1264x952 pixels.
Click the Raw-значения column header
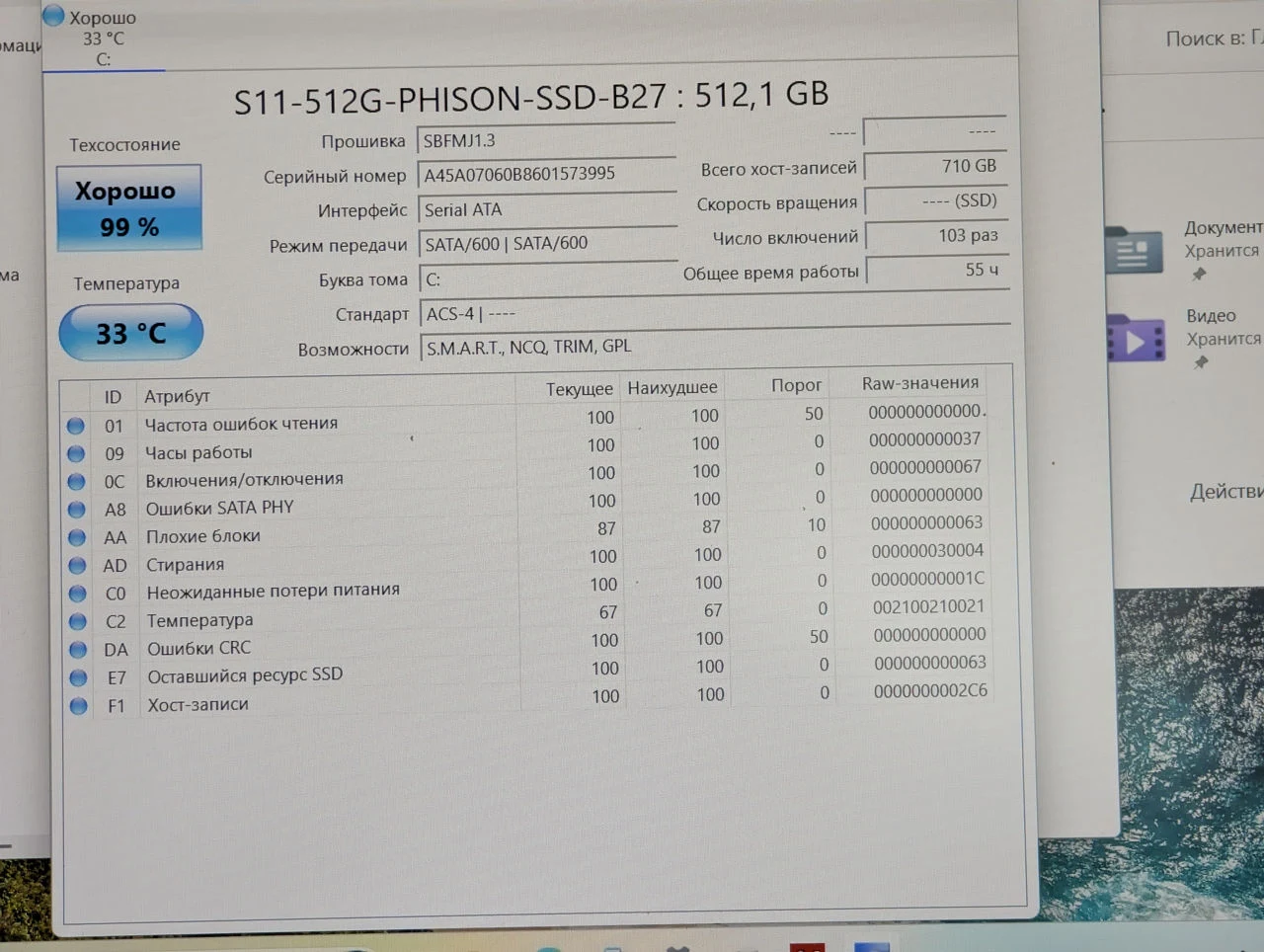tap(920, 383)
